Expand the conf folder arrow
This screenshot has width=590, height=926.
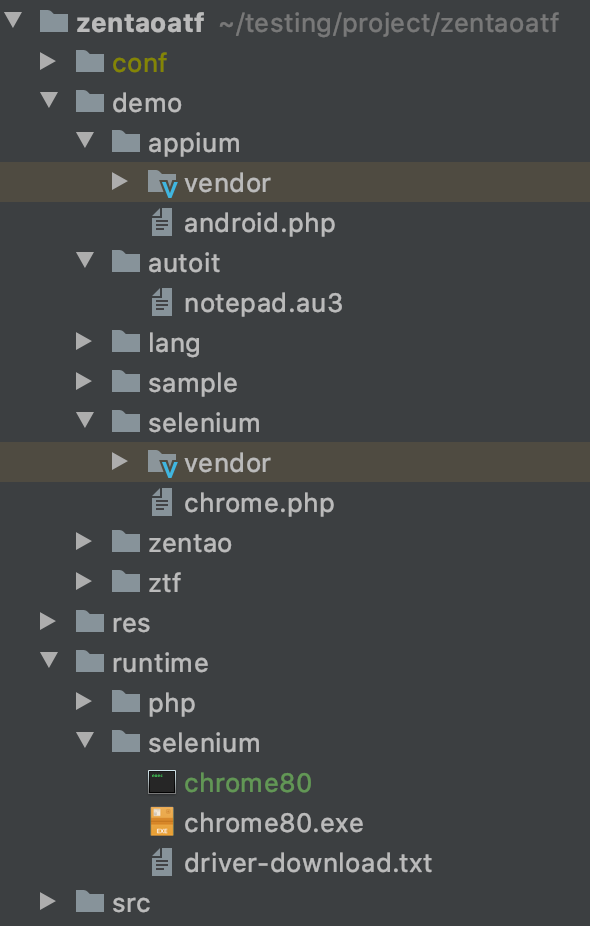[47, 61]
